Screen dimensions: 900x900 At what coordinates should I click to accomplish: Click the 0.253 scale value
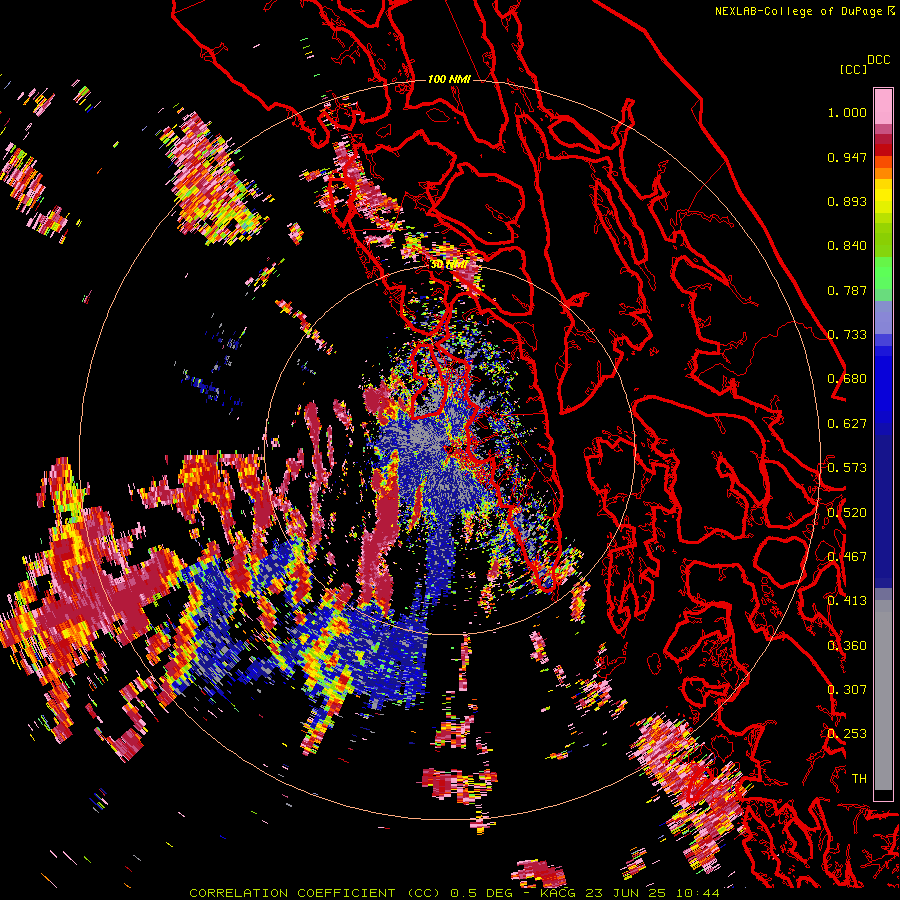point(847,734)
